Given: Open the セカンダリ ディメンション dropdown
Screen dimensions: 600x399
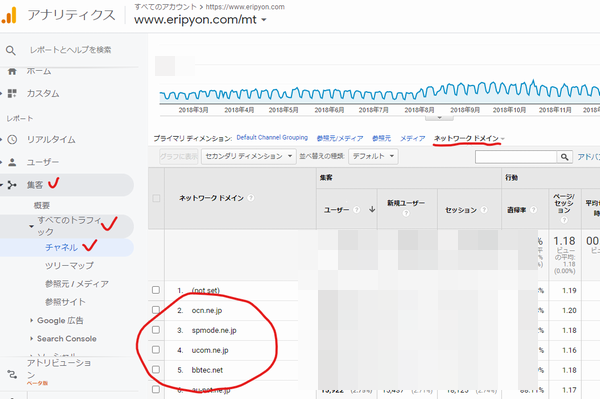Looking at the screenshot, I should 249,156.
